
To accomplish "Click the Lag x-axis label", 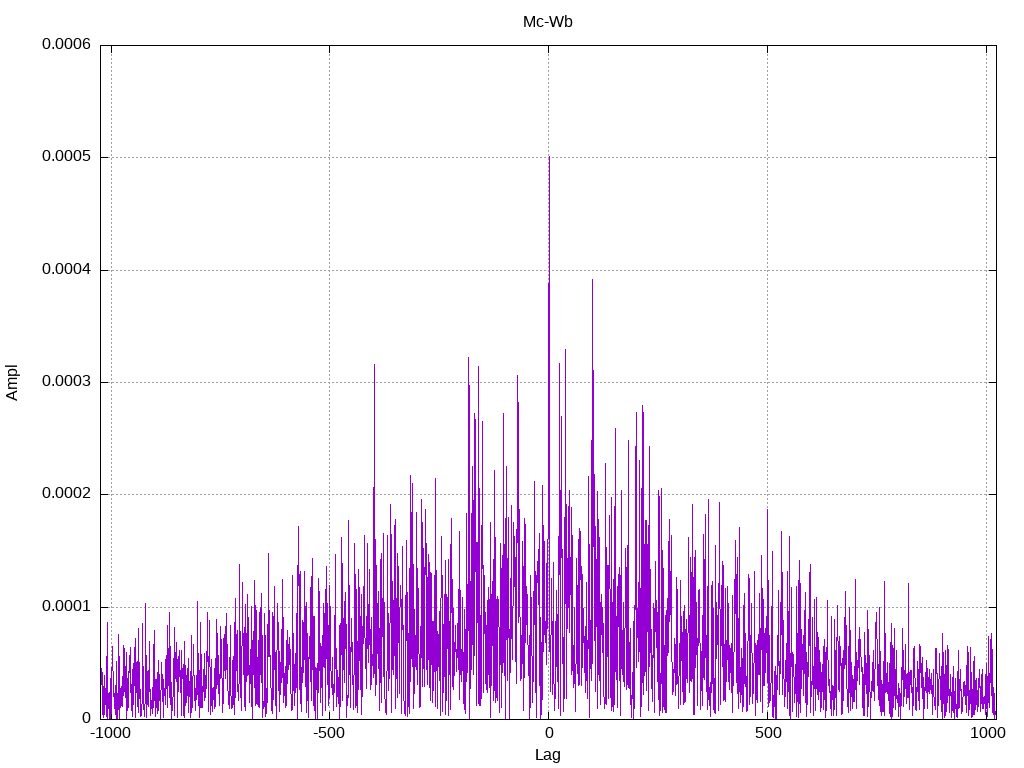I will pyautogui.click(x=547, y=755).
